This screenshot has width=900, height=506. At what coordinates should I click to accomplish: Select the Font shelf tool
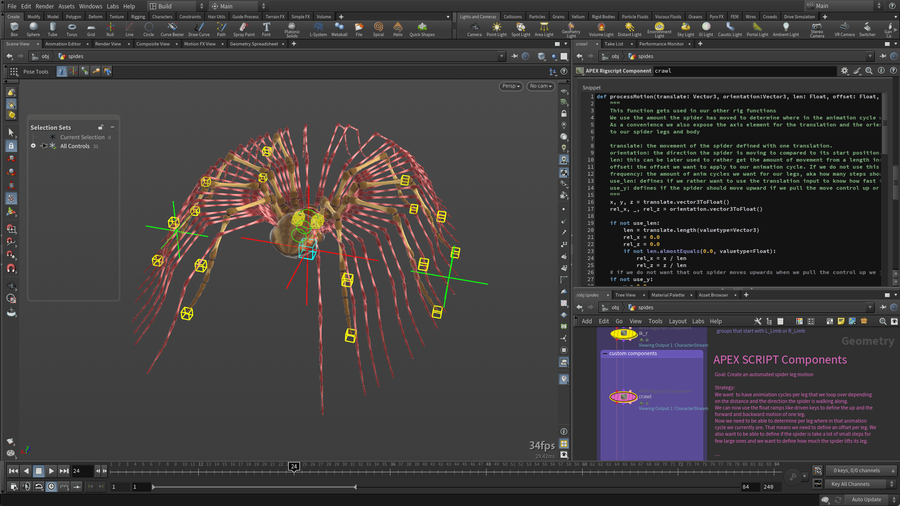pyautogui.click(x=266, y=29)
